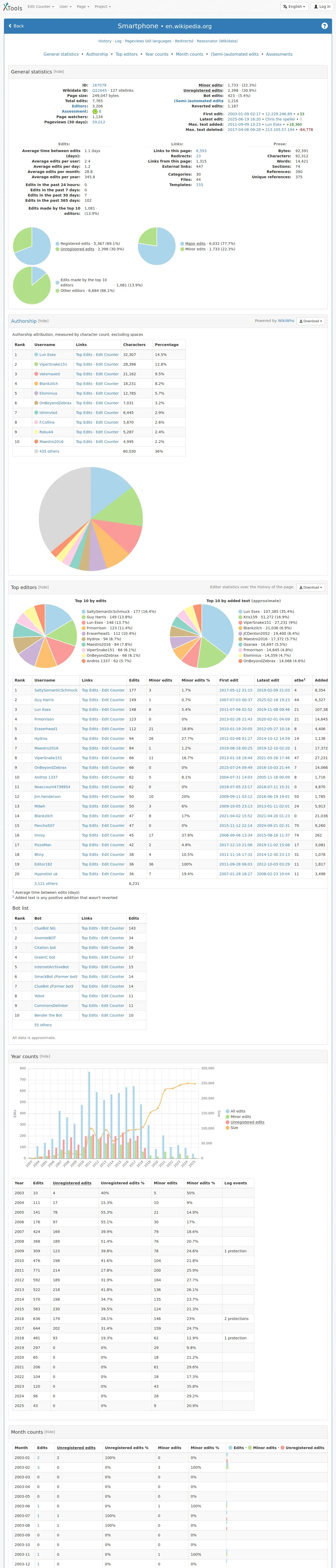
Task: Open the User dropdown menu
Action: [x=65, y=7]
